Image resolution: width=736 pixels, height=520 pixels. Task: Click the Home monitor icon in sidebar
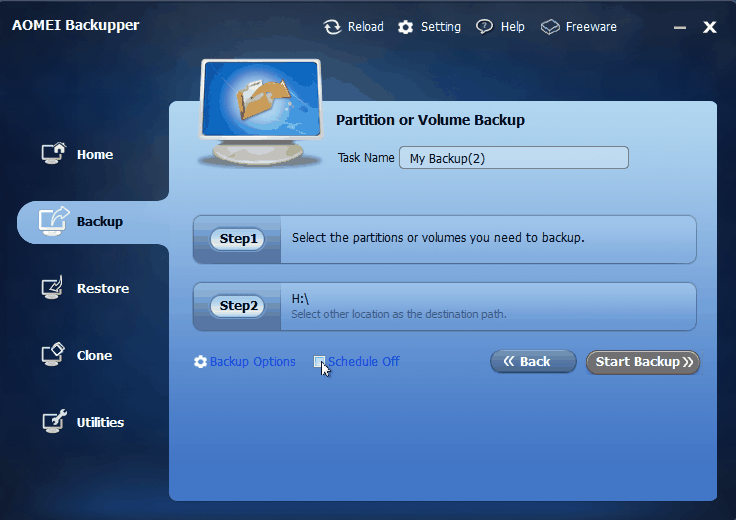54,153
